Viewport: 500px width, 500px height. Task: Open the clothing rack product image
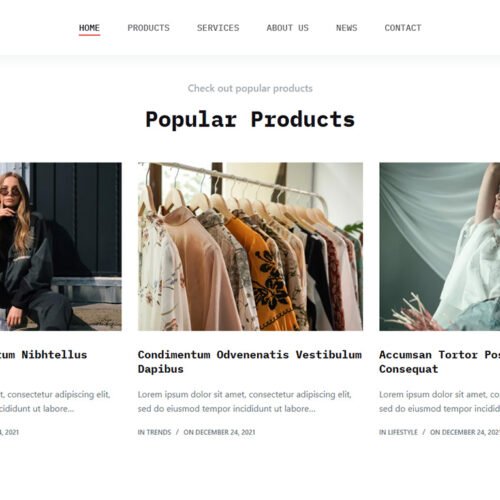point(250,247)
